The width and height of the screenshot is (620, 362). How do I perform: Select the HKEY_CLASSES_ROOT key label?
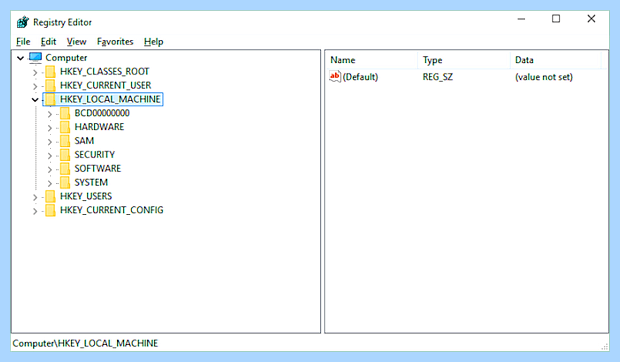104,72
